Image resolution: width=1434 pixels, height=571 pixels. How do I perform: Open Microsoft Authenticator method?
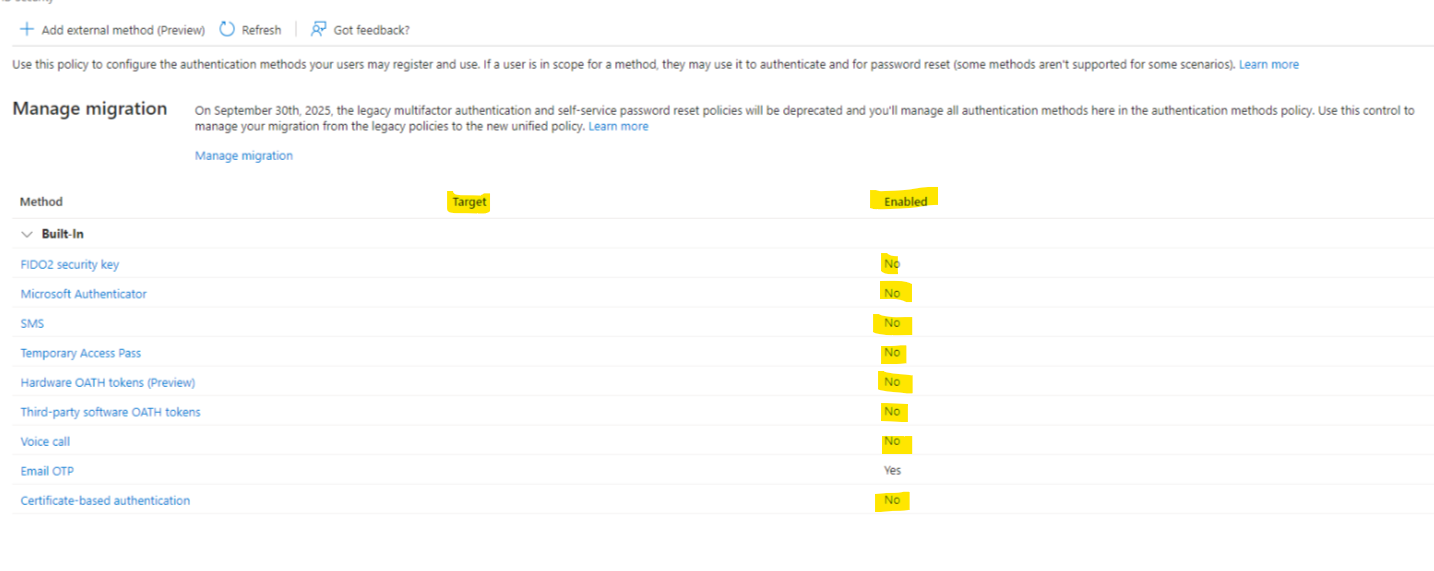pyautogui.click(x=84, y=294)
